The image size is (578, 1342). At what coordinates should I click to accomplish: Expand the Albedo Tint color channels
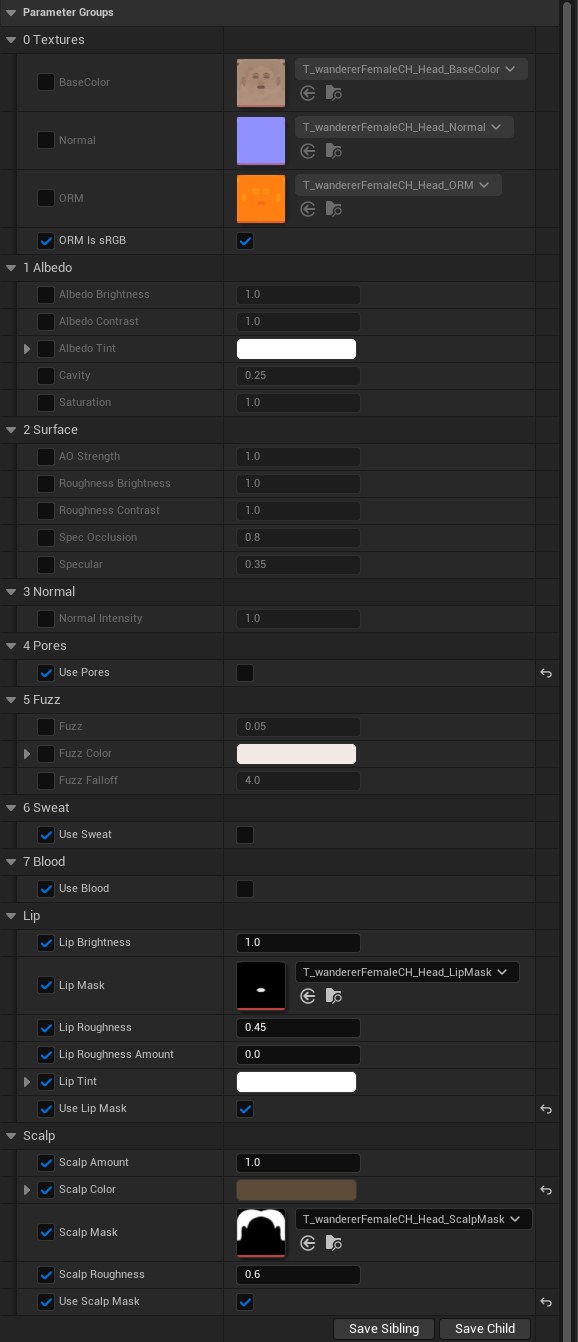28,349
